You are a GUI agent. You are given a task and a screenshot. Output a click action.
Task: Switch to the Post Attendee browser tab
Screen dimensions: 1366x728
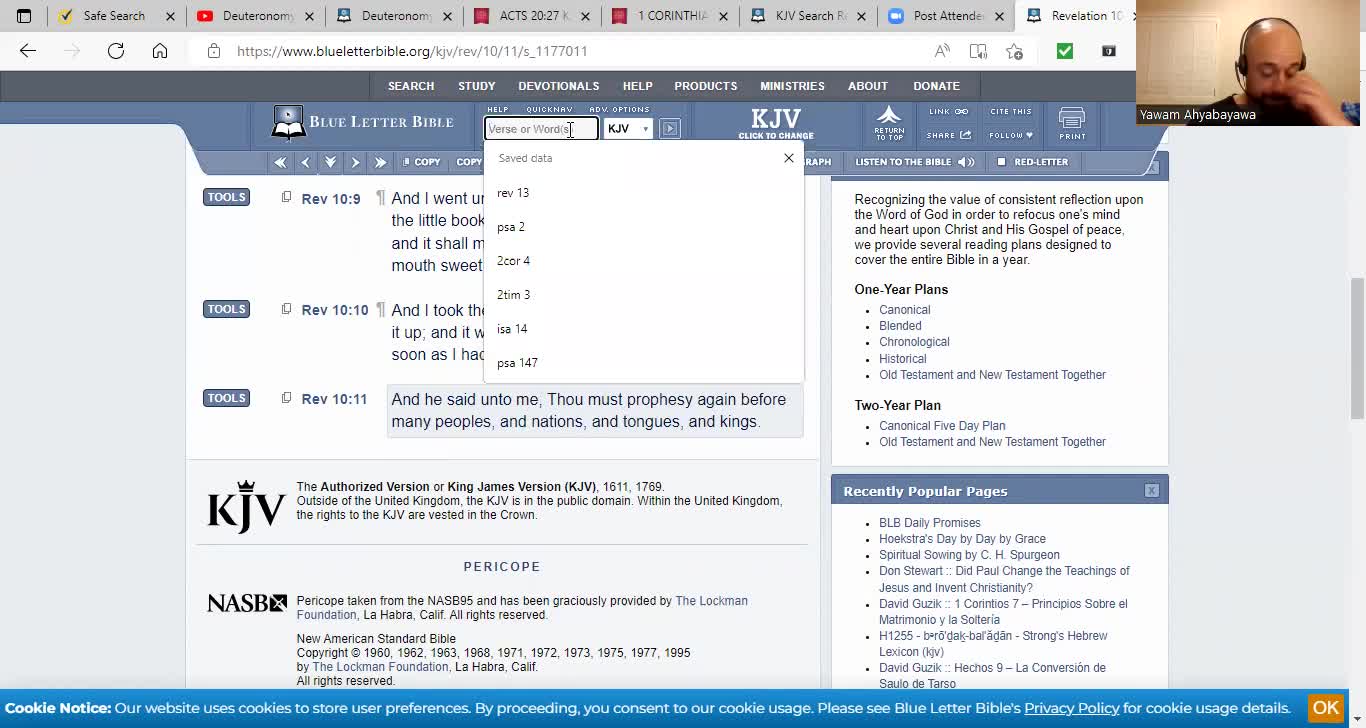(x=947, y=16)
